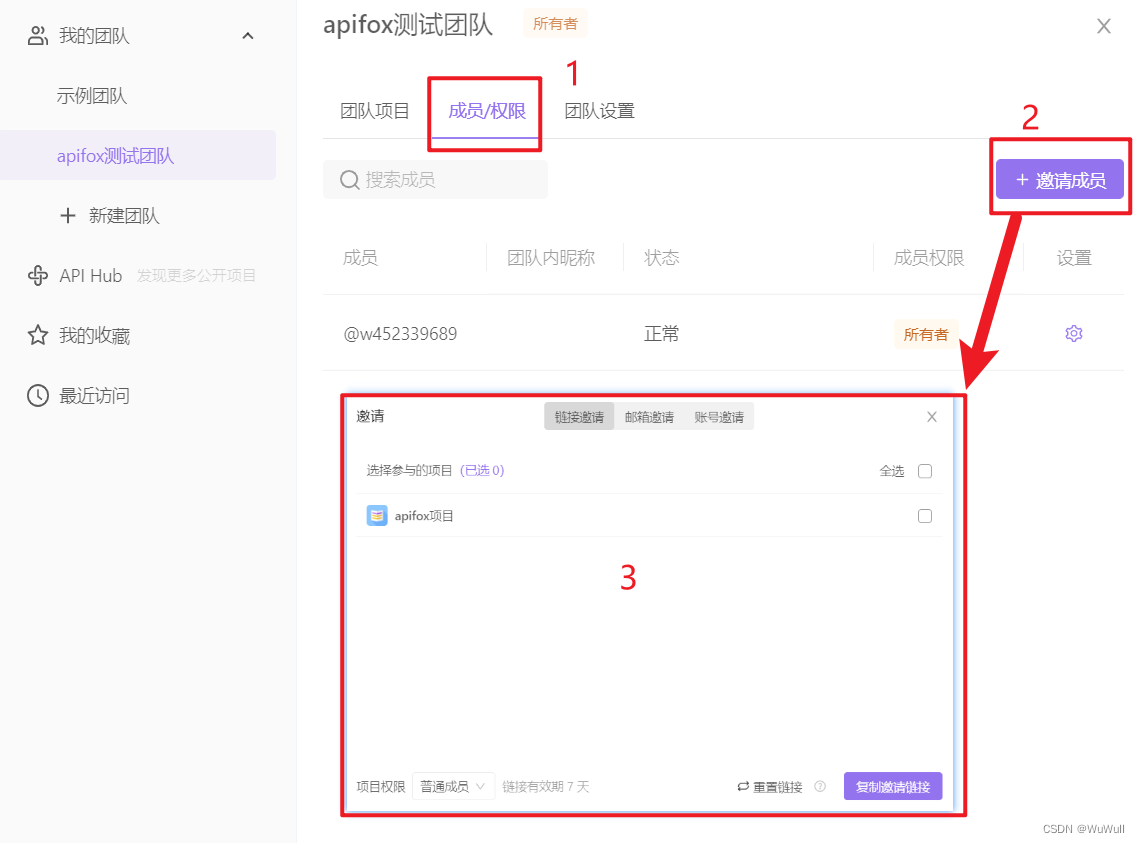The image size is (1140, 843).
Task: Click the 成员 column header
Action: click(361, 257)
